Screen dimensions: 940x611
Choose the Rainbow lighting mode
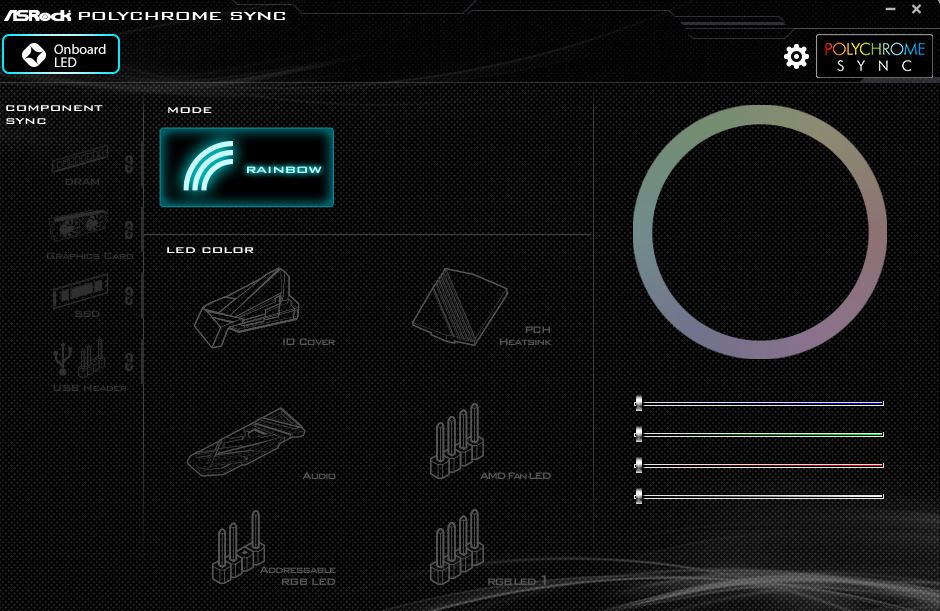pyautogui.click(x=246, y=167)
